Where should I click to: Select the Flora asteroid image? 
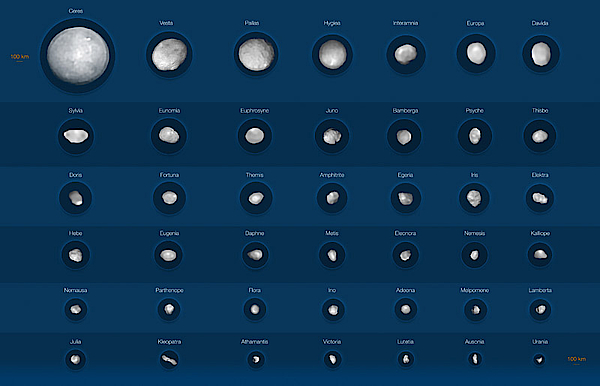[x=255, y=309]
